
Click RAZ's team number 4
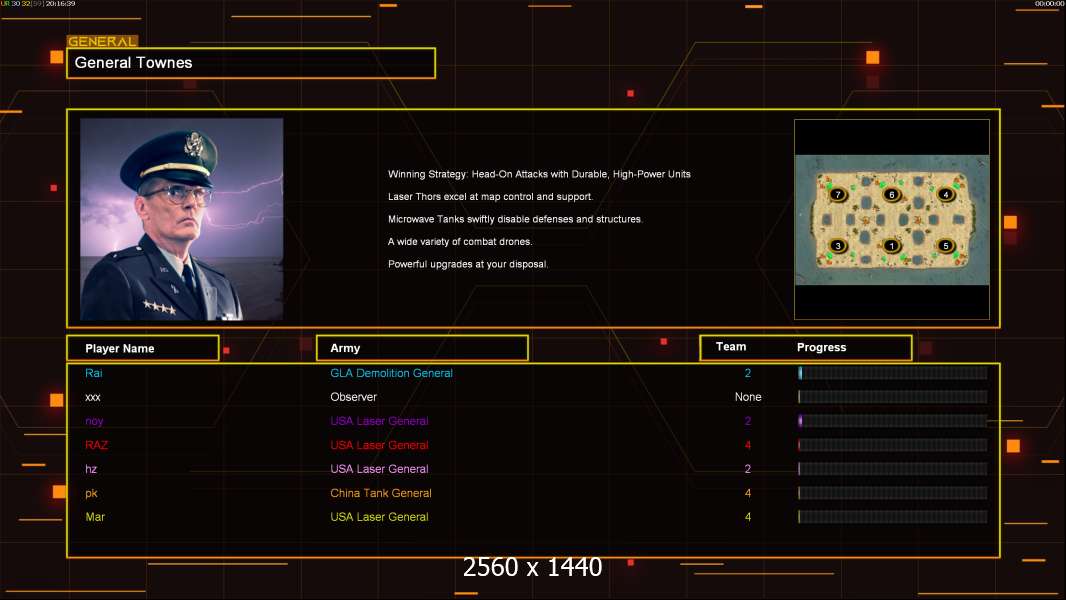tap(748, 445)
